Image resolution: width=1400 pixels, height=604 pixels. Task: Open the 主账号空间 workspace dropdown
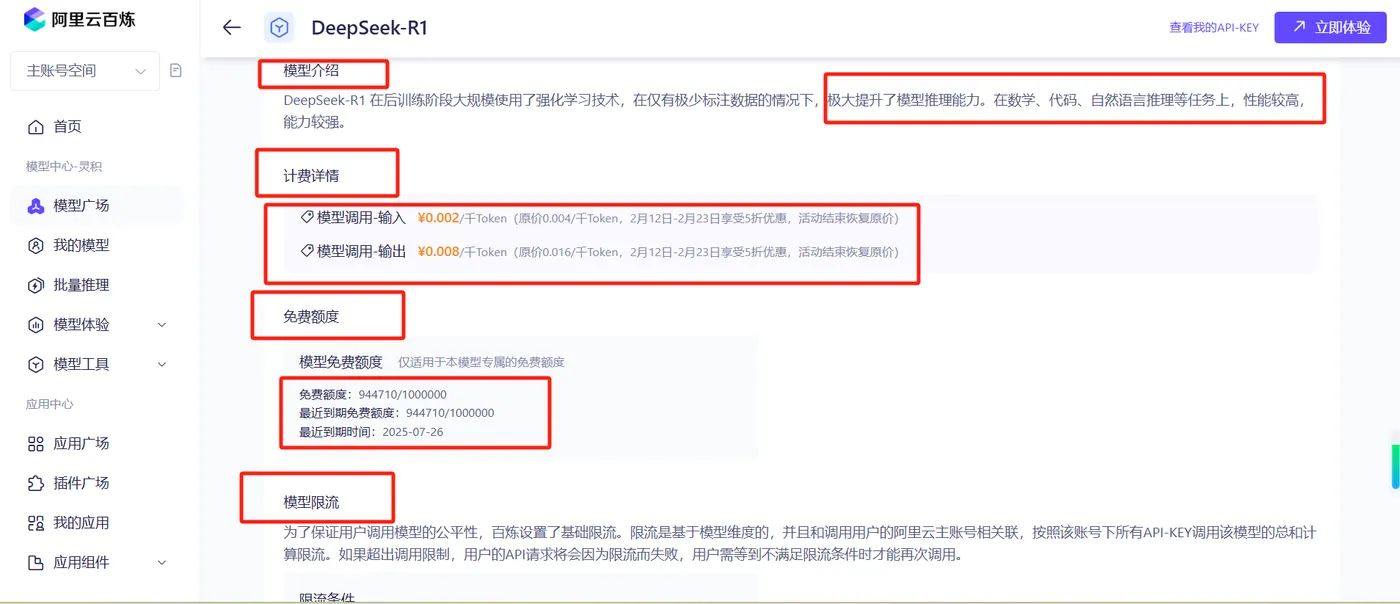point(85,71)
